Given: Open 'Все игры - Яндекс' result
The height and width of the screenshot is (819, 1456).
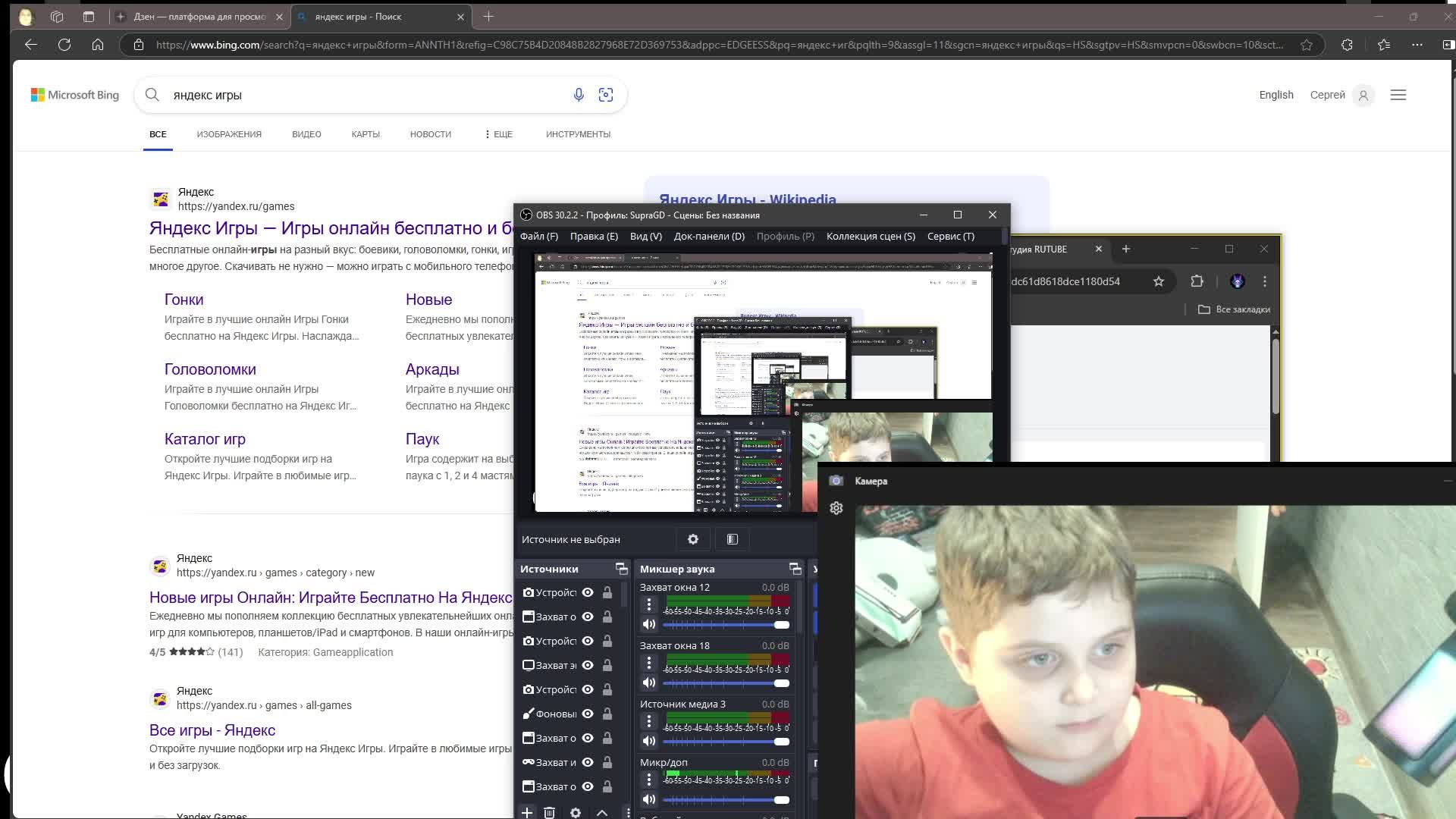Looking at the screenshot, I should 212,730.
